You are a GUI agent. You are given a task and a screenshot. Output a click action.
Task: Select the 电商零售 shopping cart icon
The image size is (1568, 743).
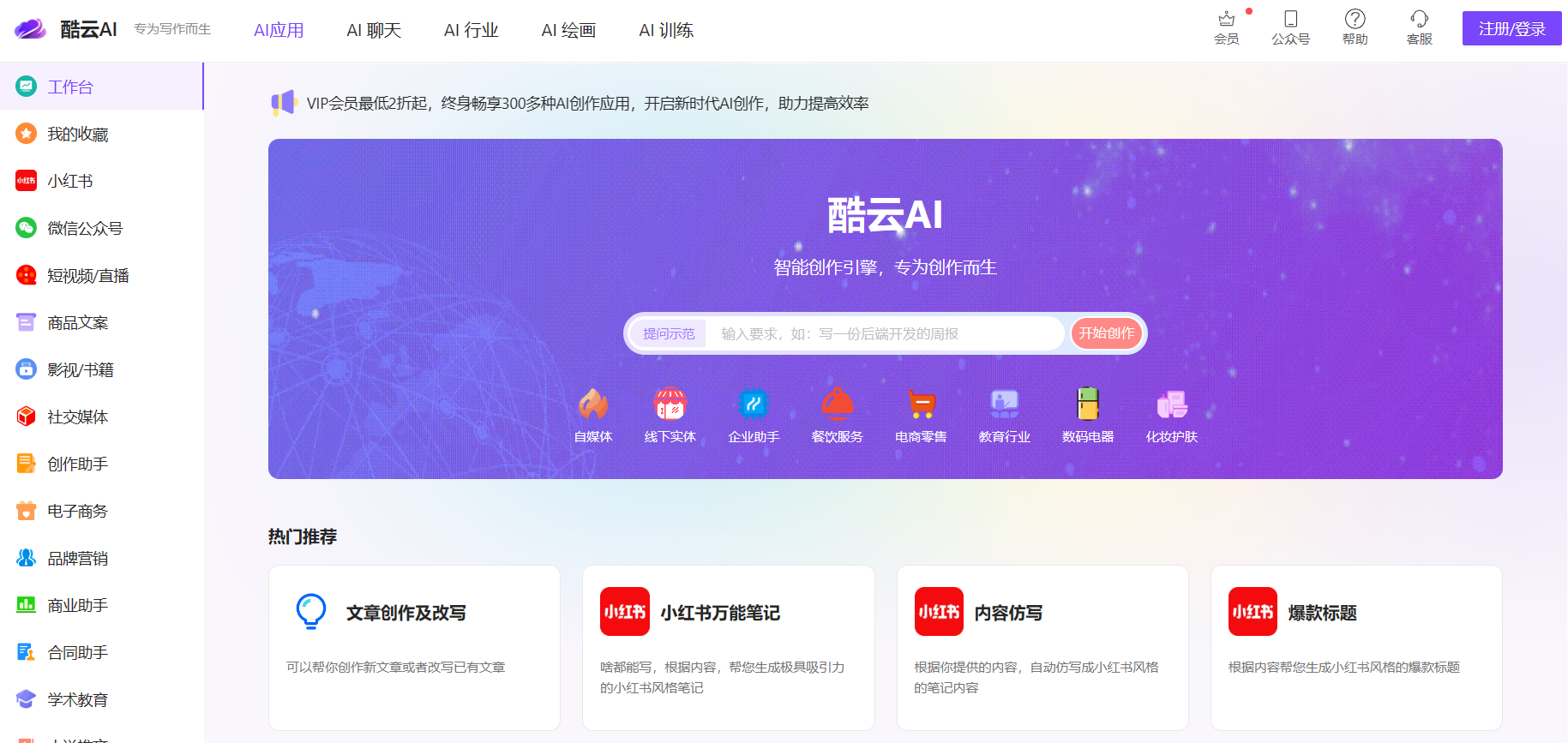pos(921,404)
